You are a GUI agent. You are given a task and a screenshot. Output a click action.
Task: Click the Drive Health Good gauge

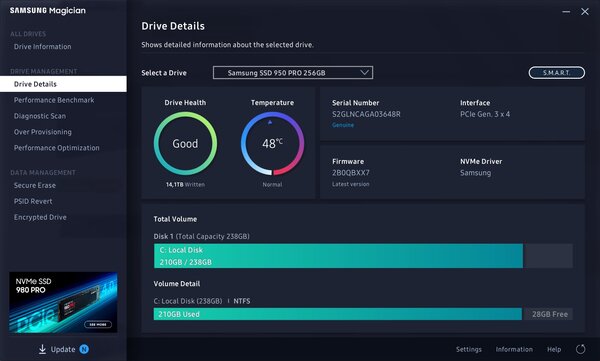(x=185, y=144)
